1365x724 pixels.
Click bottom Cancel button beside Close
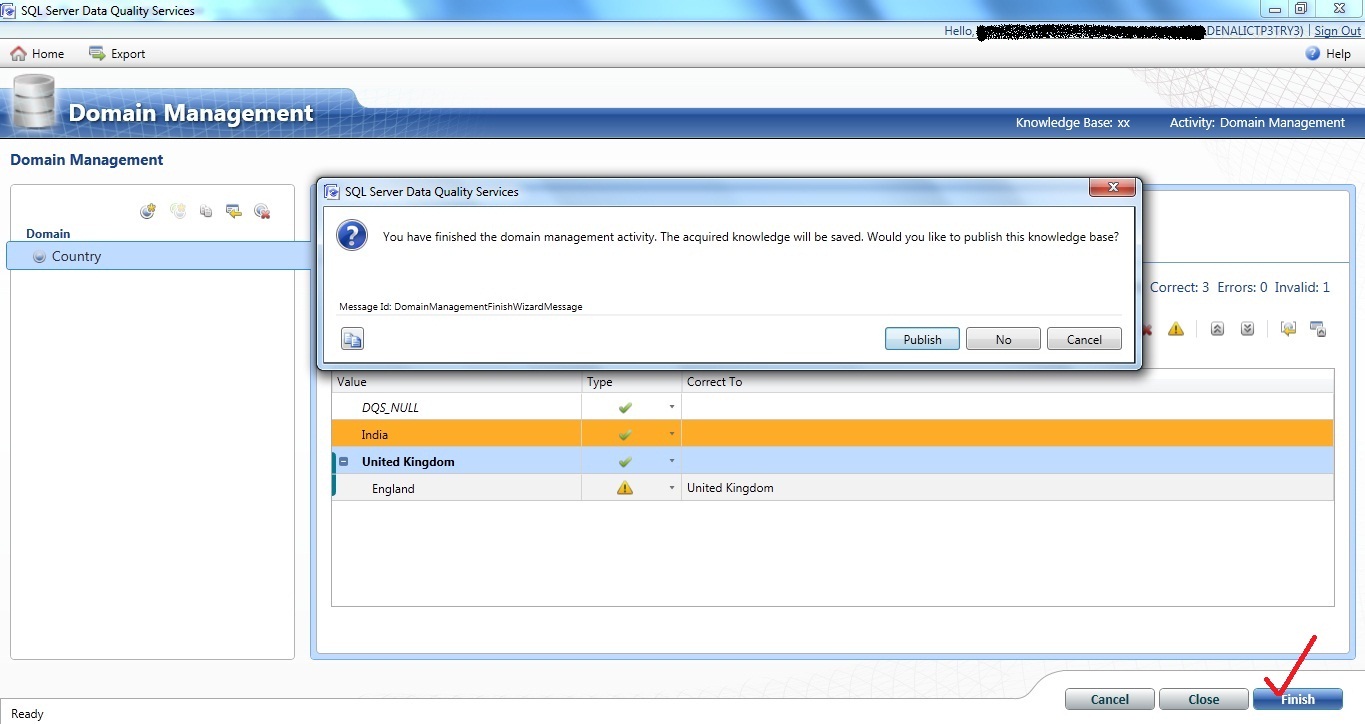pyautogui.click(x=1110, y=699)
